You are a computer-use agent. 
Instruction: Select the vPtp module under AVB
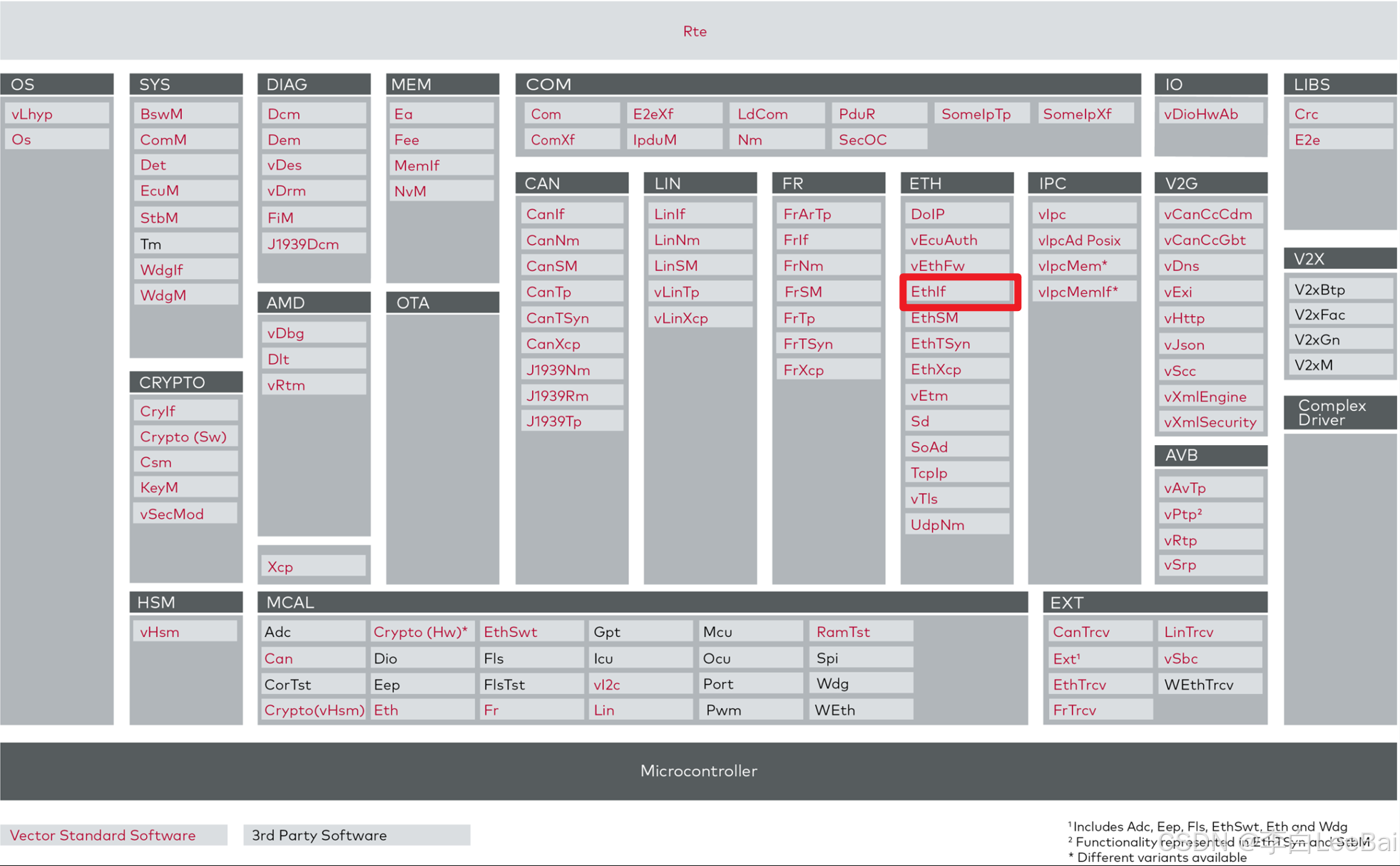click(x=1210, y=514)
